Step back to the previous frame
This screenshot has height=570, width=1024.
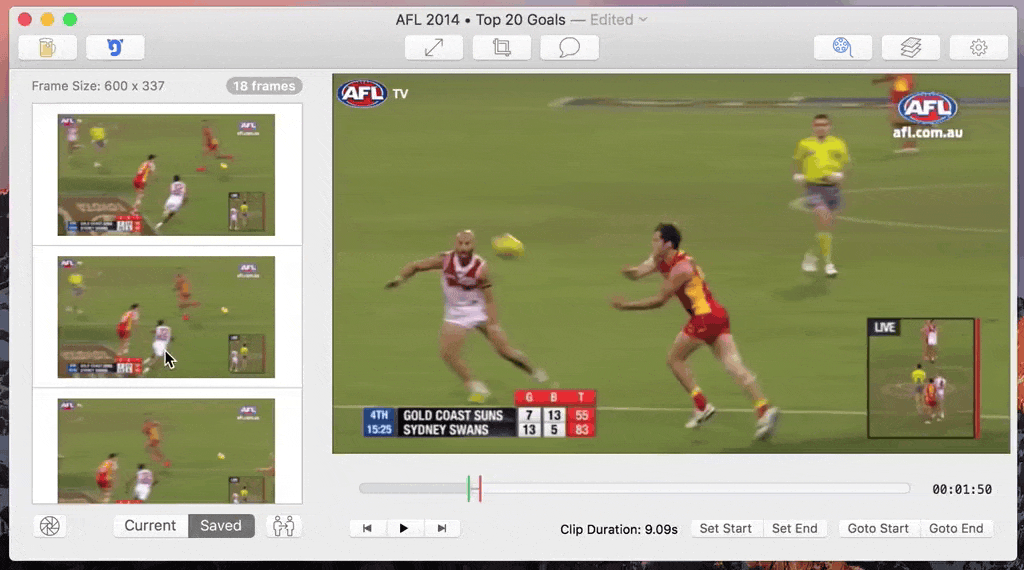click(x=367, y=528)
